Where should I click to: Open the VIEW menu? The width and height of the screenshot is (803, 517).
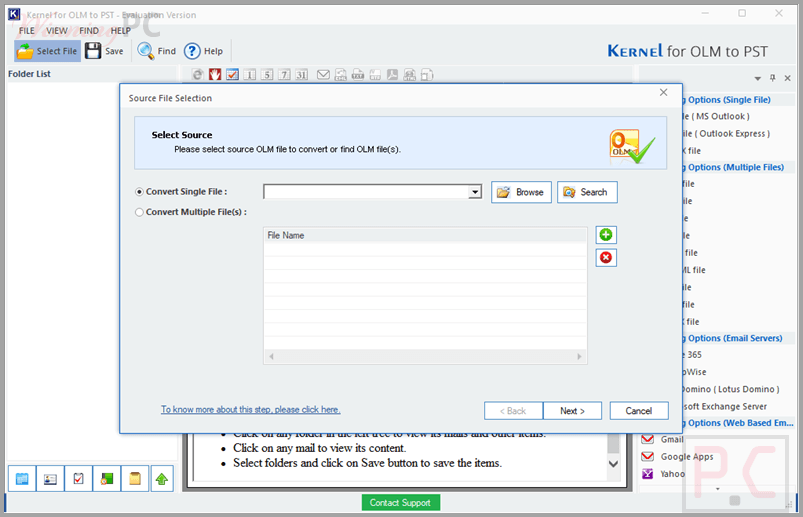pyautogui.click(x=57, y=31)
